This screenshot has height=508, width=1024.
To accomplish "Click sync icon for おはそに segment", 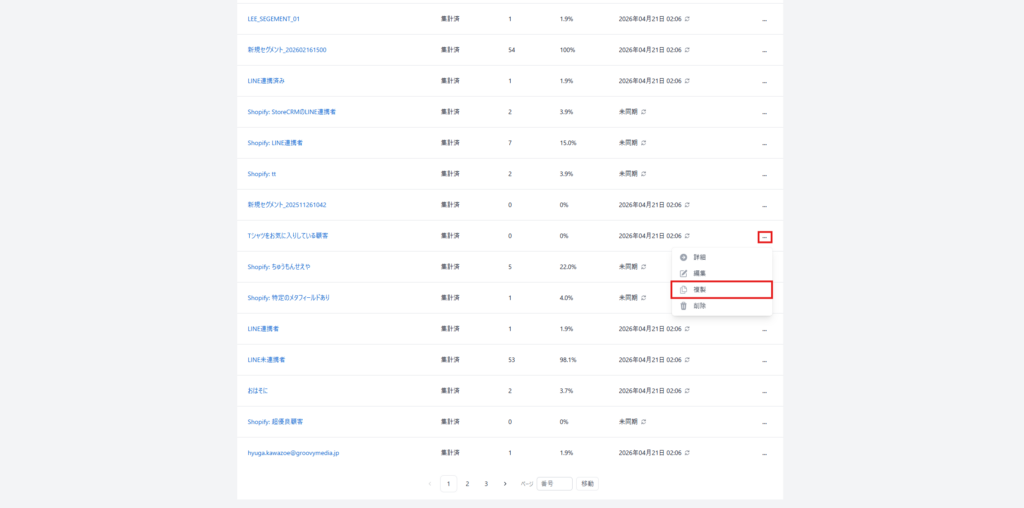I will coord(687,390).
